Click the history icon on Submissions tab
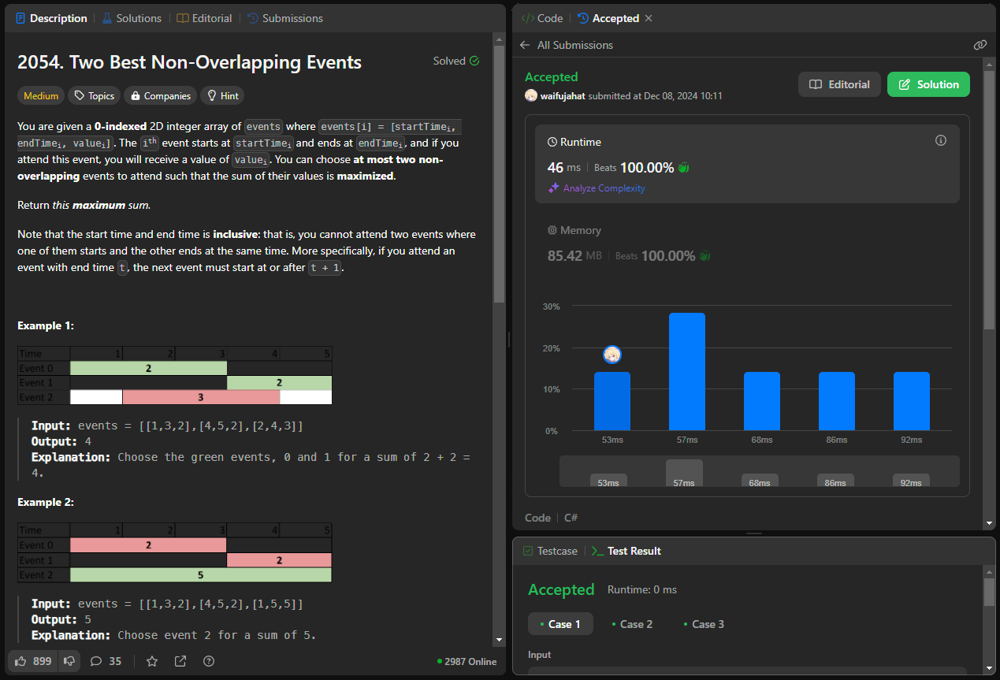The image size is (1000, 680). [x=253, y=18]
